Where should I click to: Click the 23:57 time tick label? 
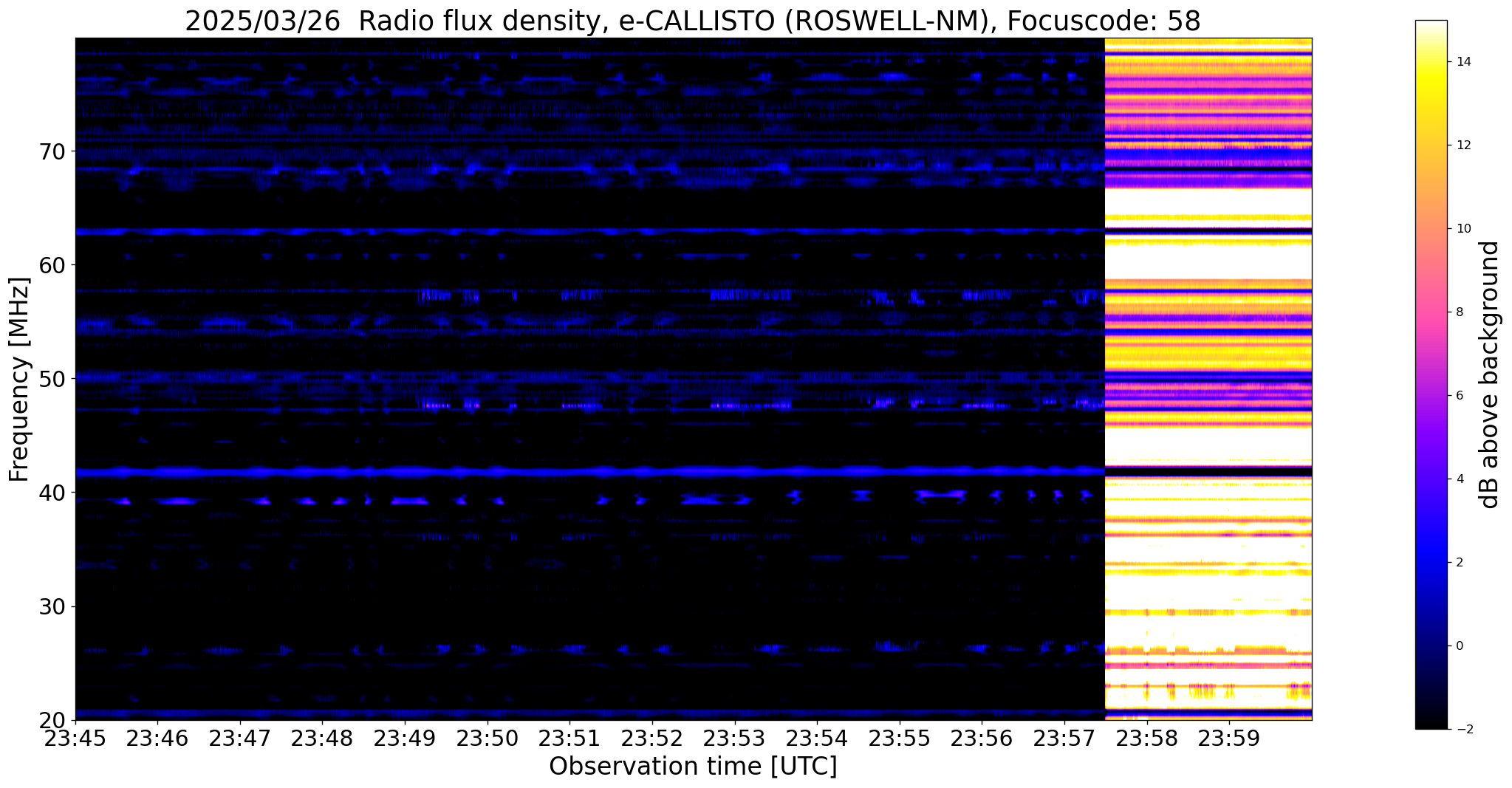[x=1064, y=738]
